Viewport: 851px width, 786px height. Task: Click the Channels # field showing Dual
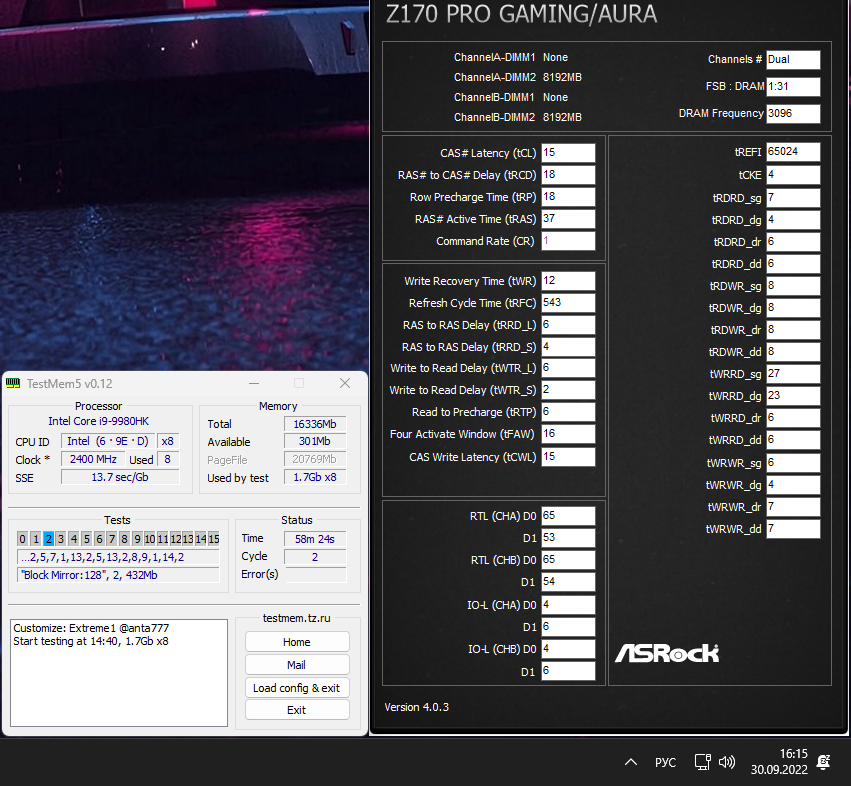pyautogui.click(x=793, y=60)
